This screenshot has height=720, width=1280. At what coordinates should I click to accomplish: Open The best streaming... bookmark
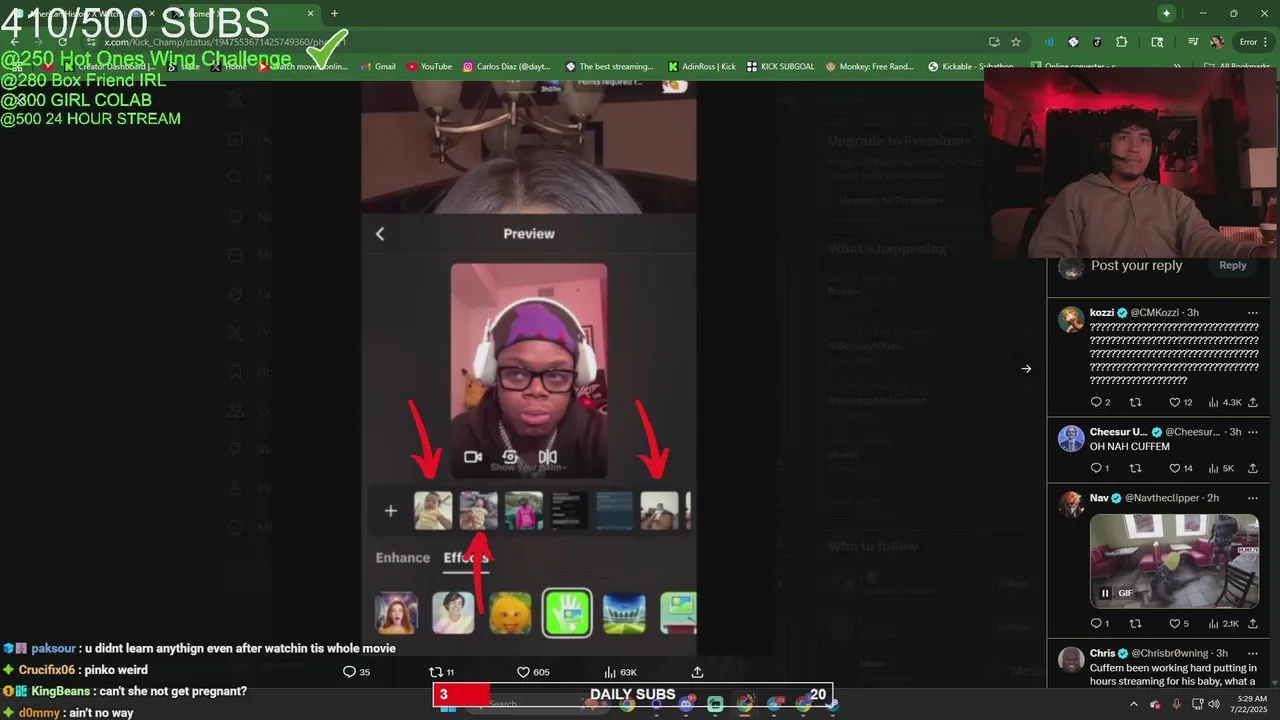tap(609, 67)
